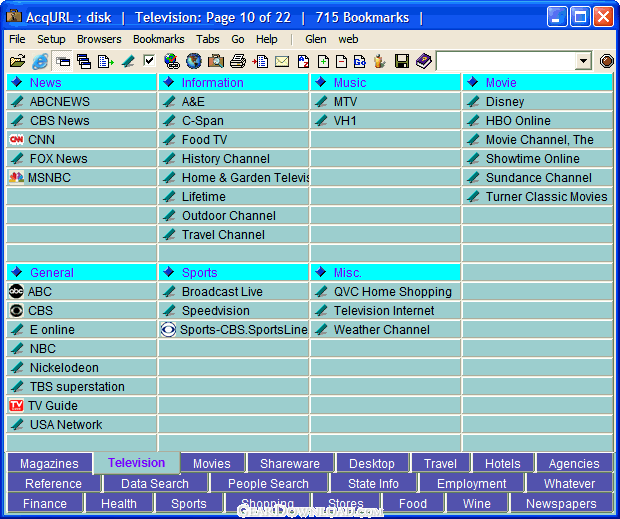
Task: Switch to the Employment tab
Action: [472, 483]
